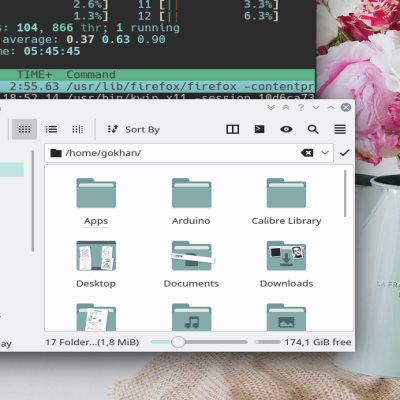Select folder showing a document preview
The height and width of the screenshot is (400, 400).
[96, 317]
